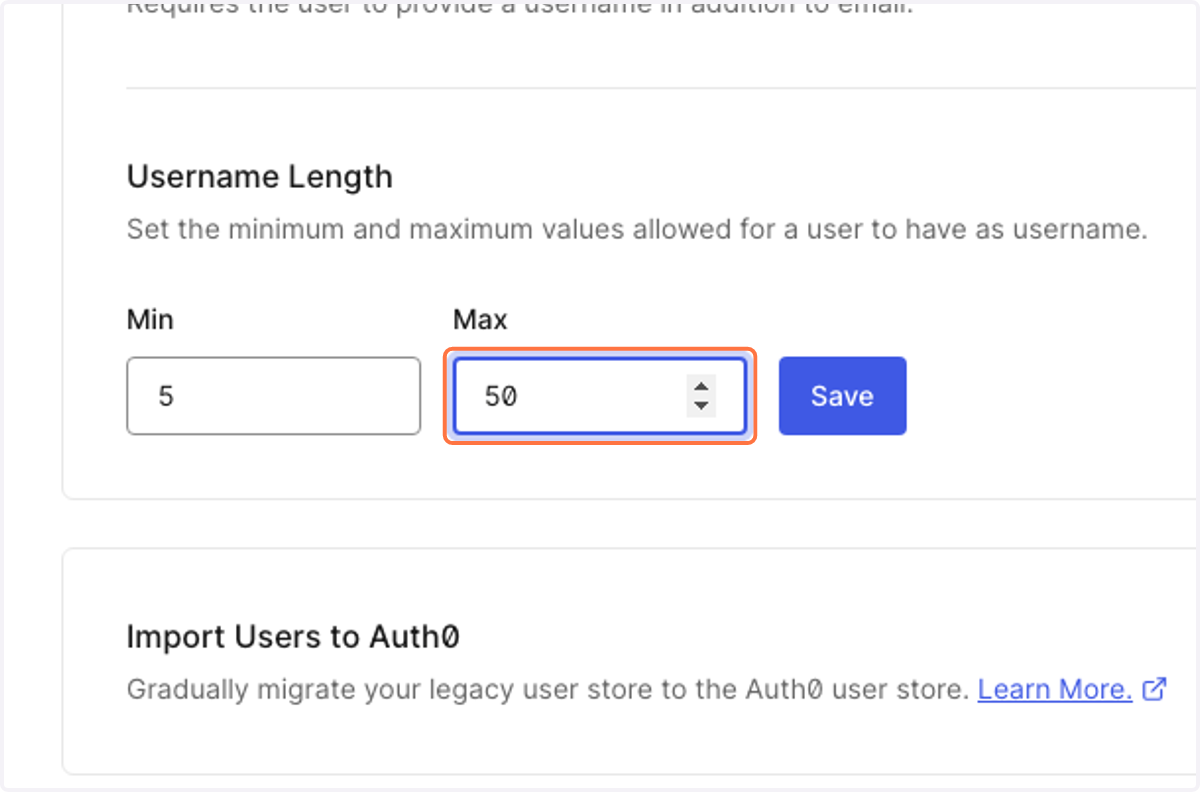Click the Max username length field

[599, 396]
